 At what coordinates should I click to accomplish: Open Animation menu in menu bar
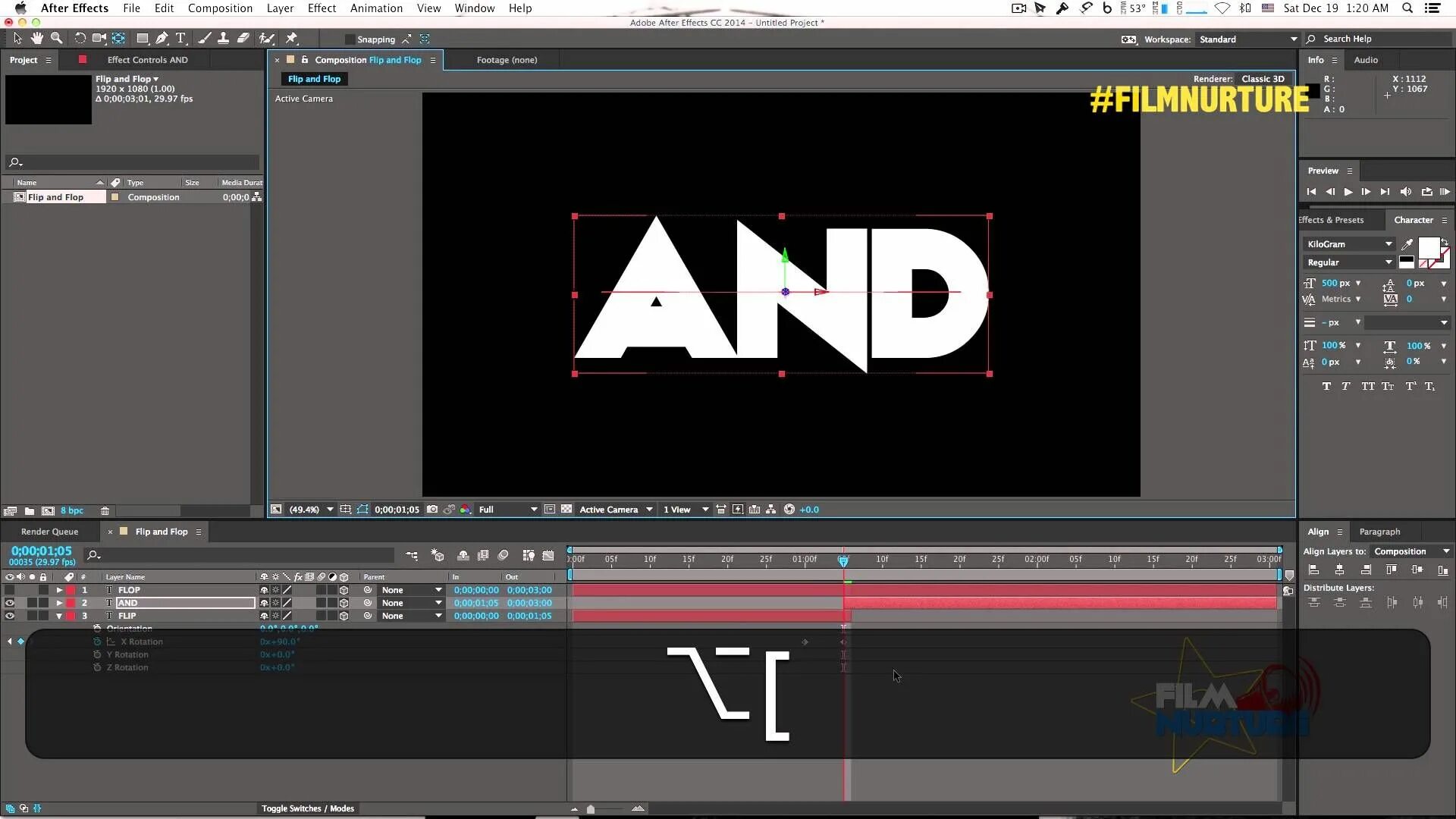pos(376,8)
